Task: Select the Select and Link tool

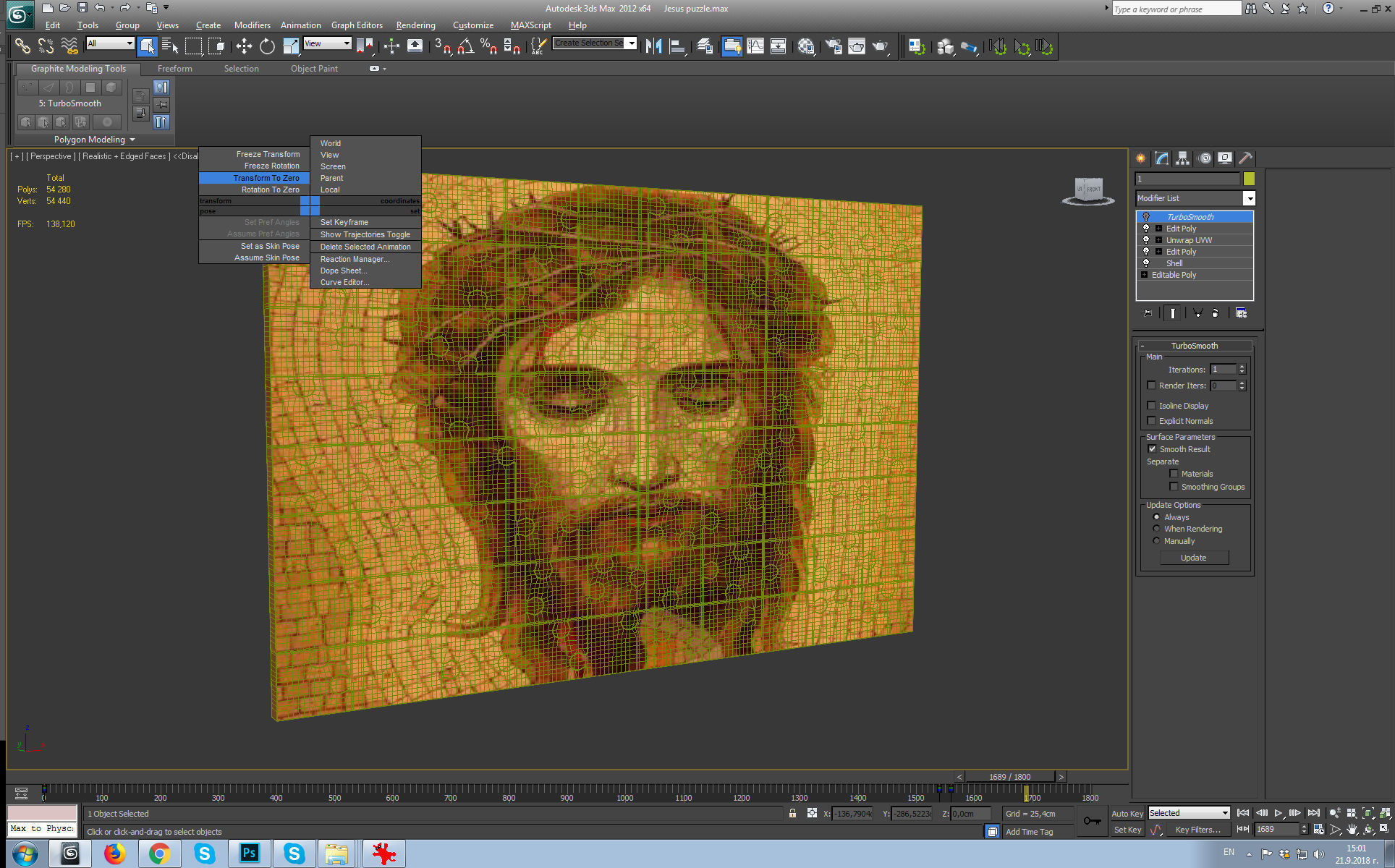Action: coord(22,46)
